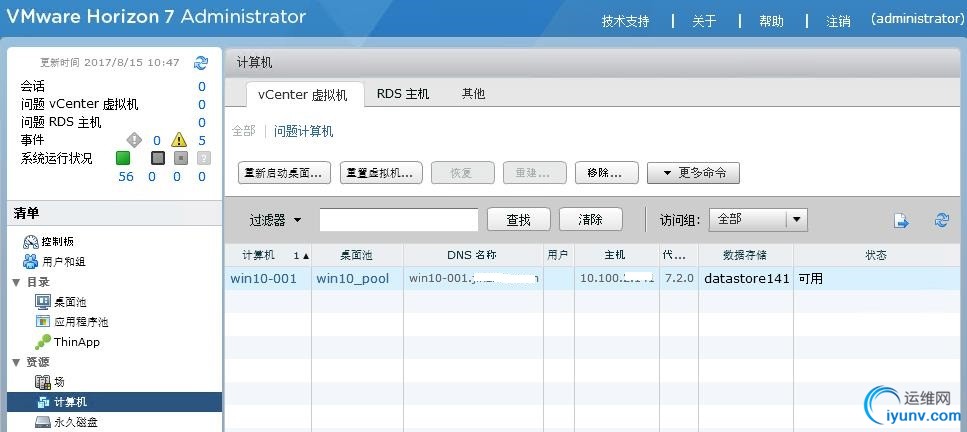Image resolution: width=967 pixels, height=432 pixels.
Task: Collapse the 目录 tree section
Action: pyautogui.click(x=16, y=282)
